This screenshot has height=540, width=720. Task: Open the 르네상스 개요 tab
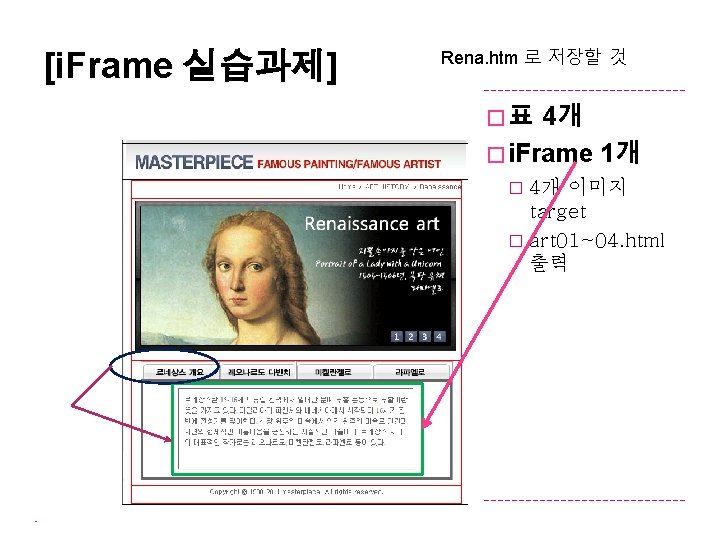tap(180, 372)
